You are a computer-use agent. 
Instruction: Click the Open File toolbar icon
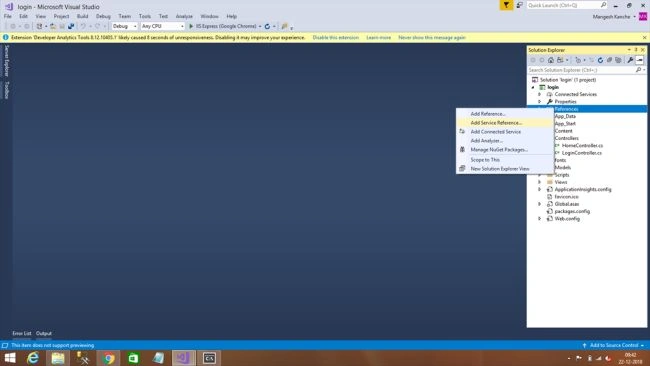[x=53, y=26]
